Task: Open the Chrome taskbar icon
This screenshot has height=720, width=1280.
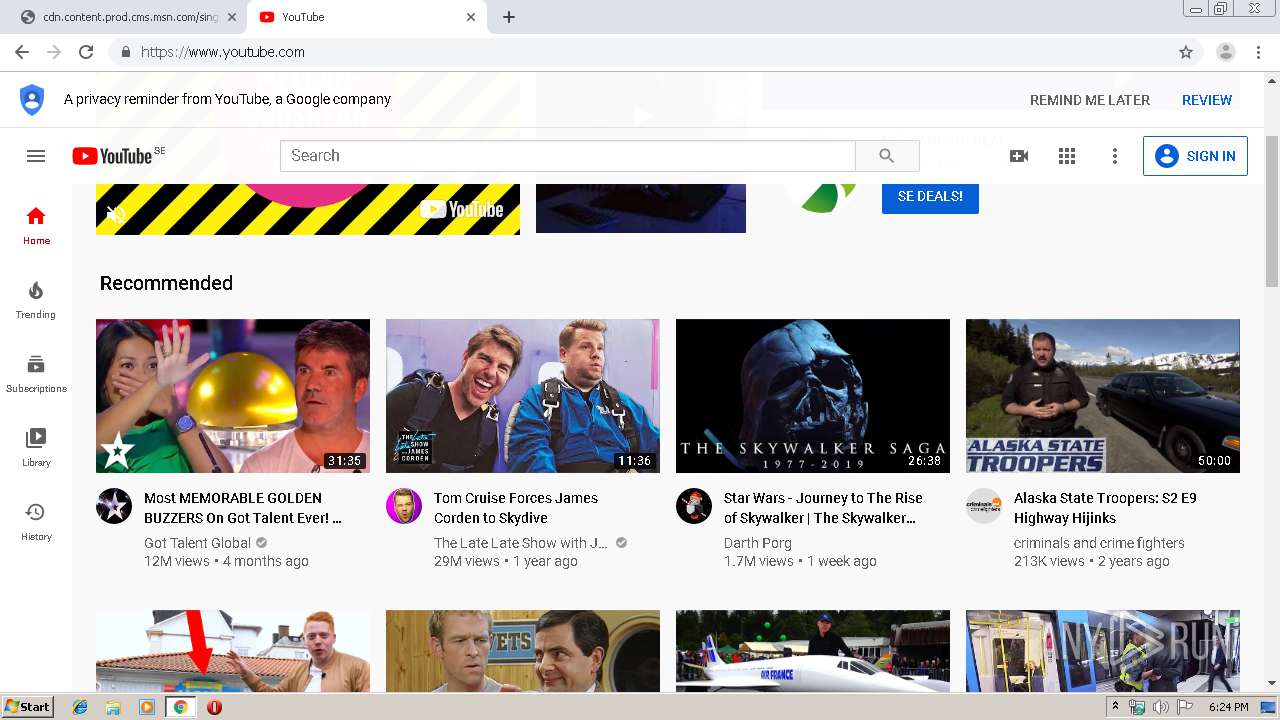Action: point(180,707)
